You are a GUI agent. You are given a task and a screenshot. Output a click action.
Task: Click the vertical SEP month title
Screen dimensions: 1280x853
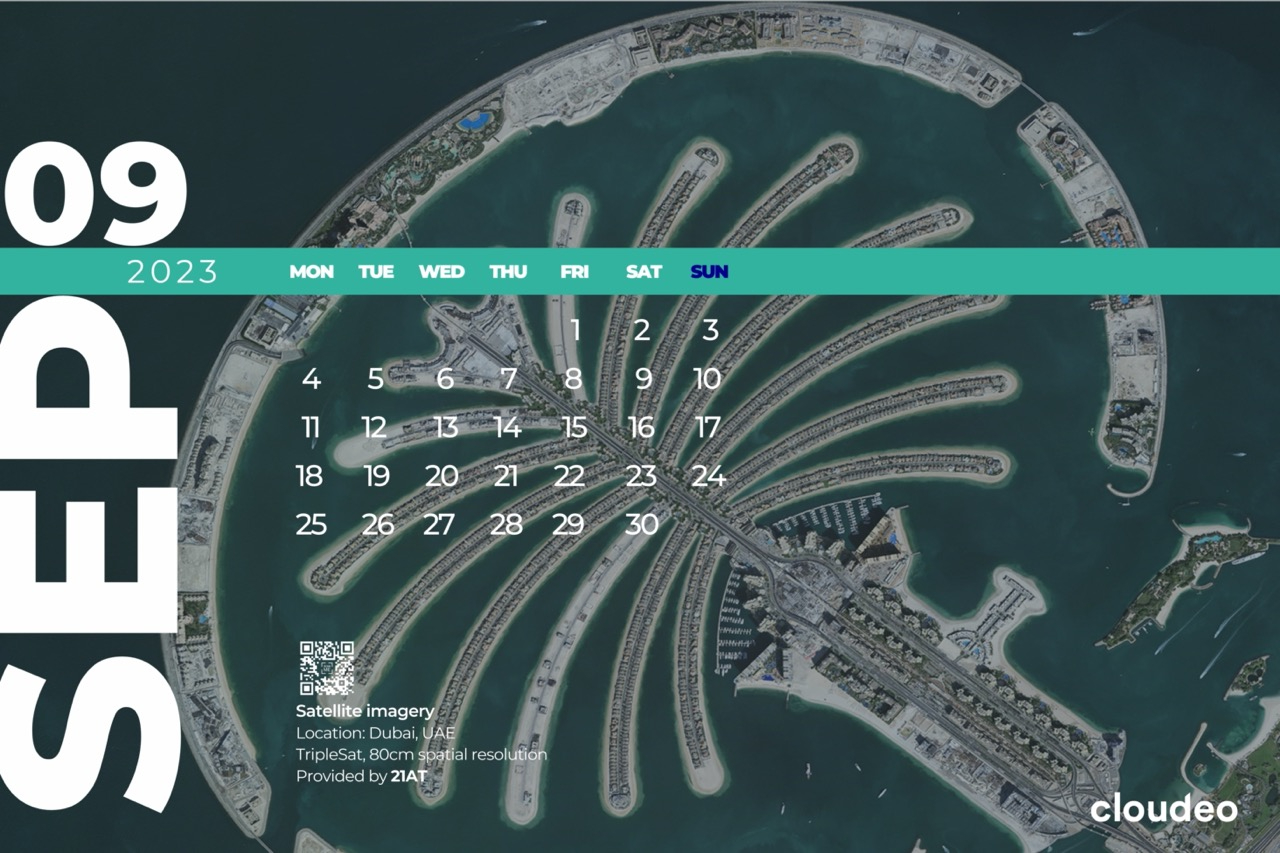click(x=90, y=554)
